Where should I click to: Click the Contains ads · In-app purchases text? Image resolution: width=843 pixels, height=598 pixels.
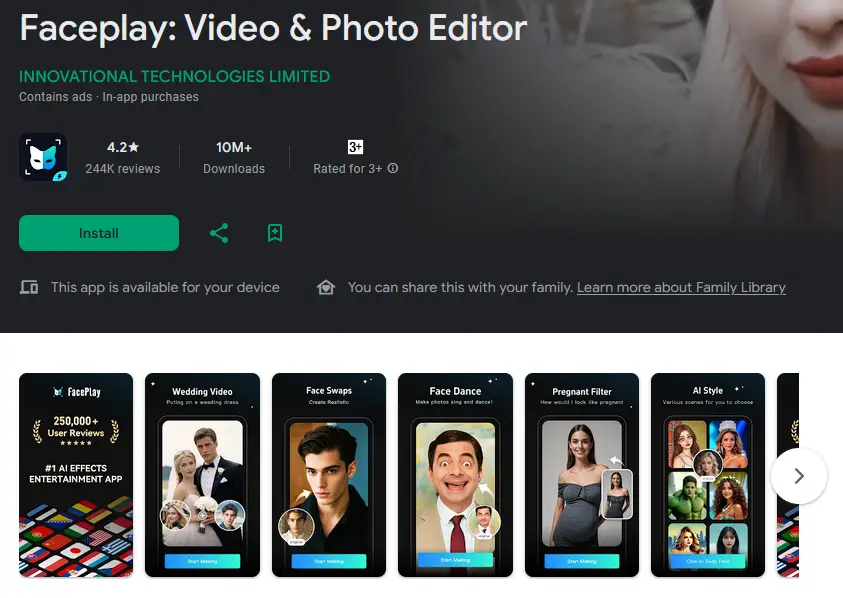click(109, 97)
